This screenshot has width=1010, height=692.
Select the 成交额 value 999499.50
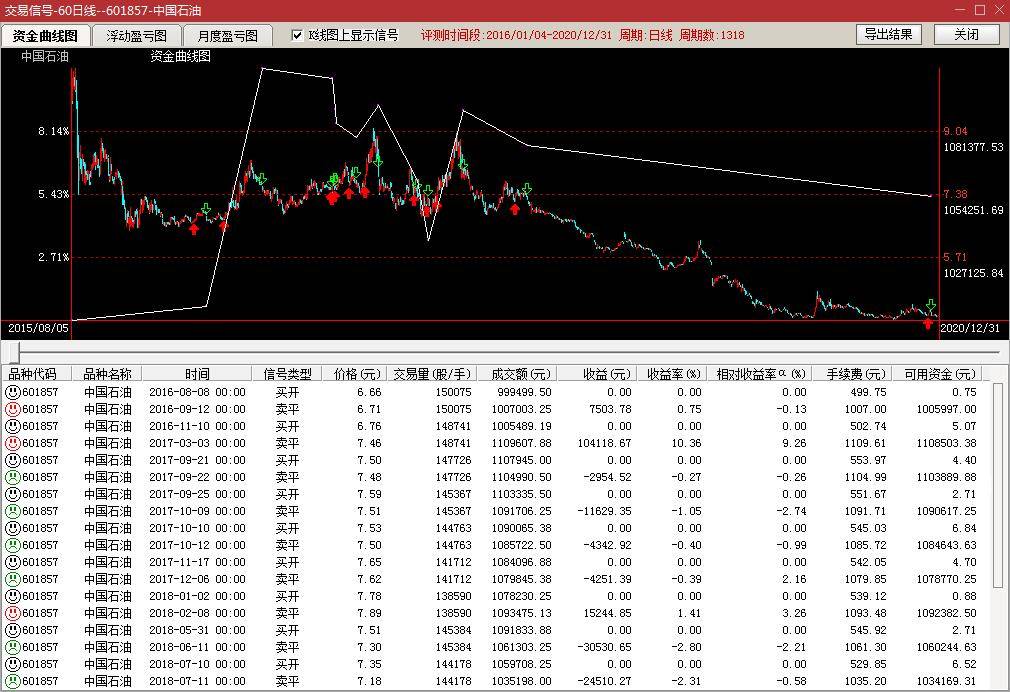click(x=524, y=392)
